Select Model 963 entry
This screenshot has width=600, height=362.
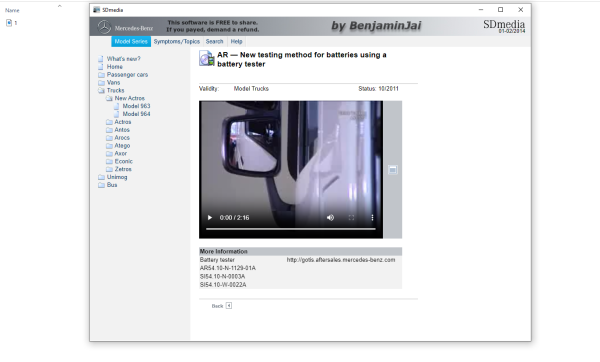[136, 106]
